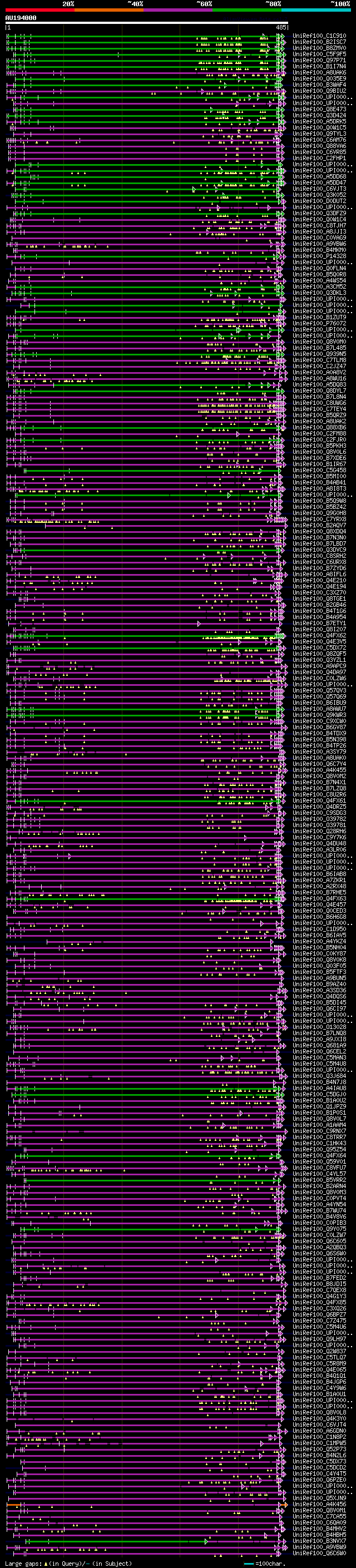
Task: Select label UniRef100_A4K456
Action: [x=319, y=1504]
